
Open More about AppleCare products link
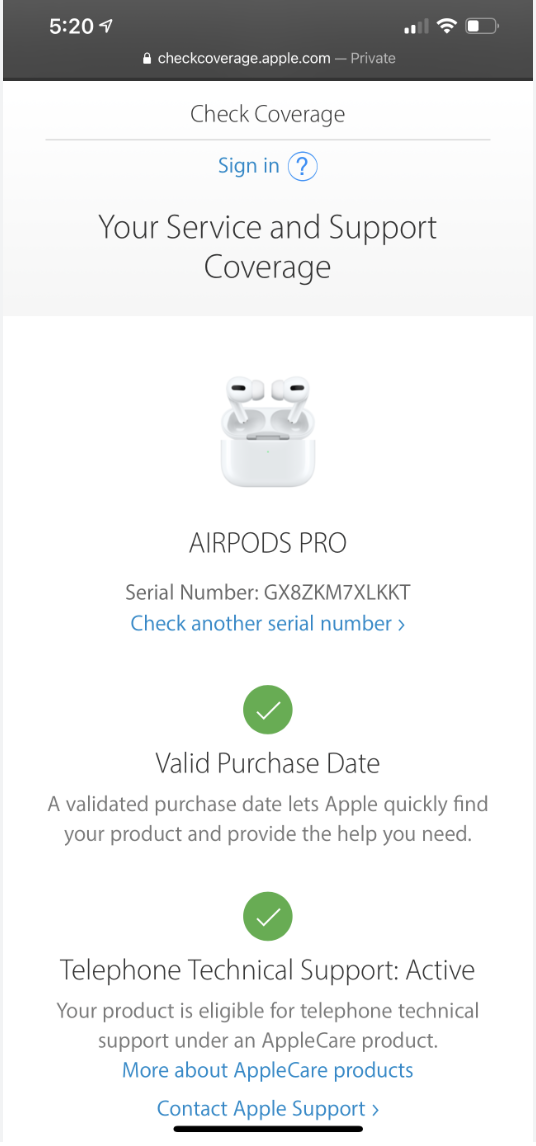click(x=268, y=1070)
